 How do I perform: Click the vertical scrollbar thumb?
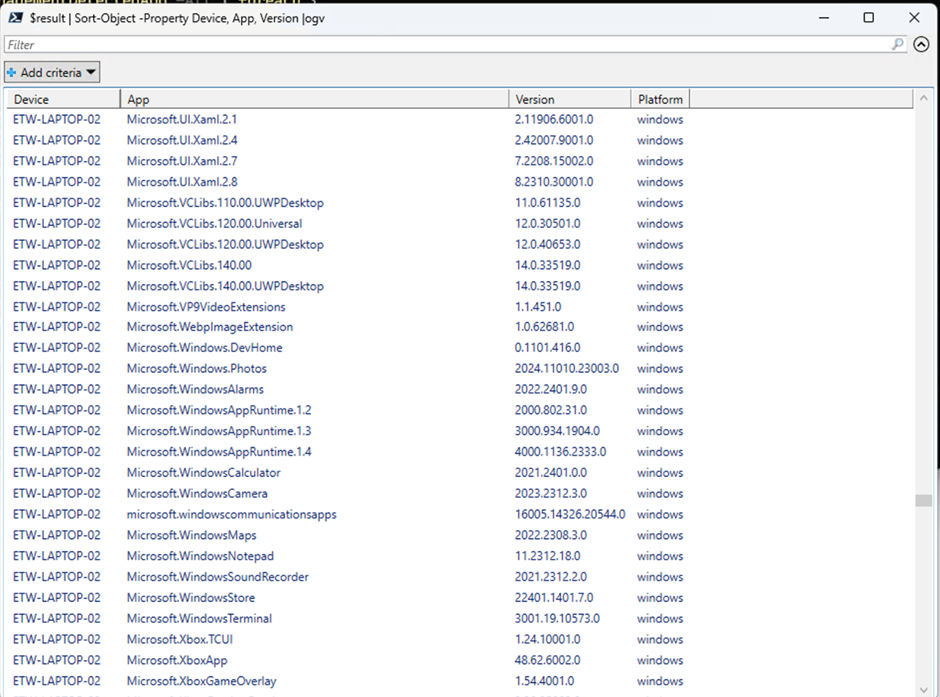tap(924, 500)
